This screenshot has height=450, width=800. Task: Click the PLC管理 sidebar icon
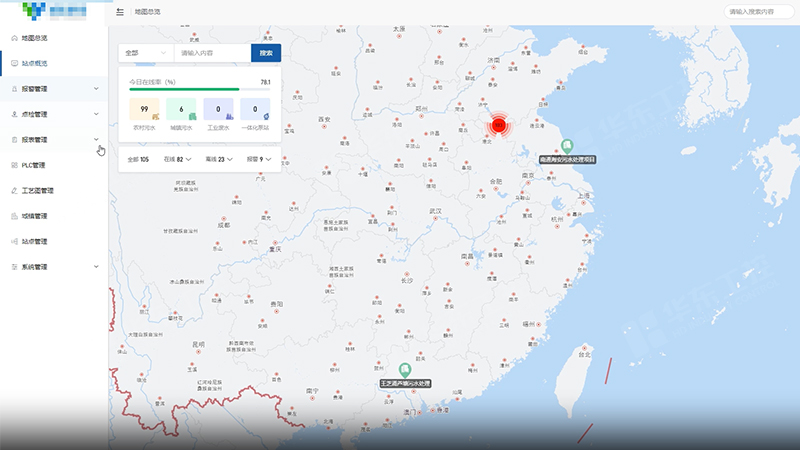pos(13,165)
